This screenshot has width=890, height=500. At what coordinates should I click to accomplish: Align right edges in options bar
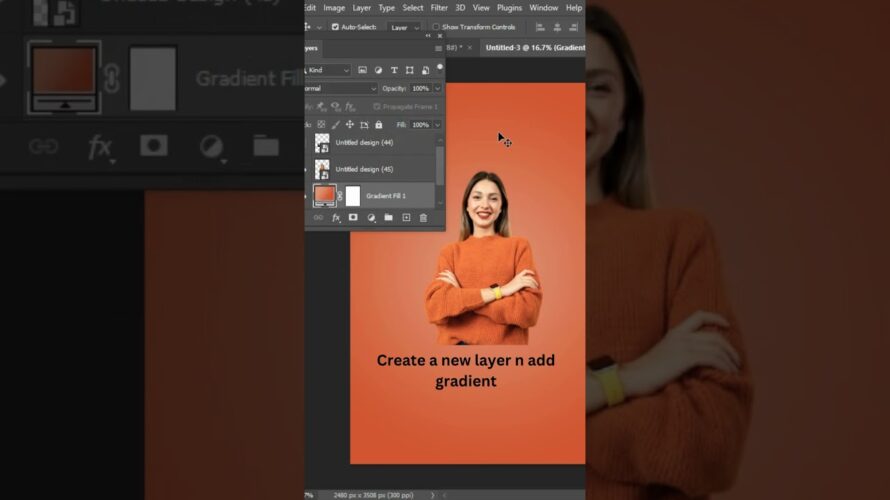tap(574, 27)
